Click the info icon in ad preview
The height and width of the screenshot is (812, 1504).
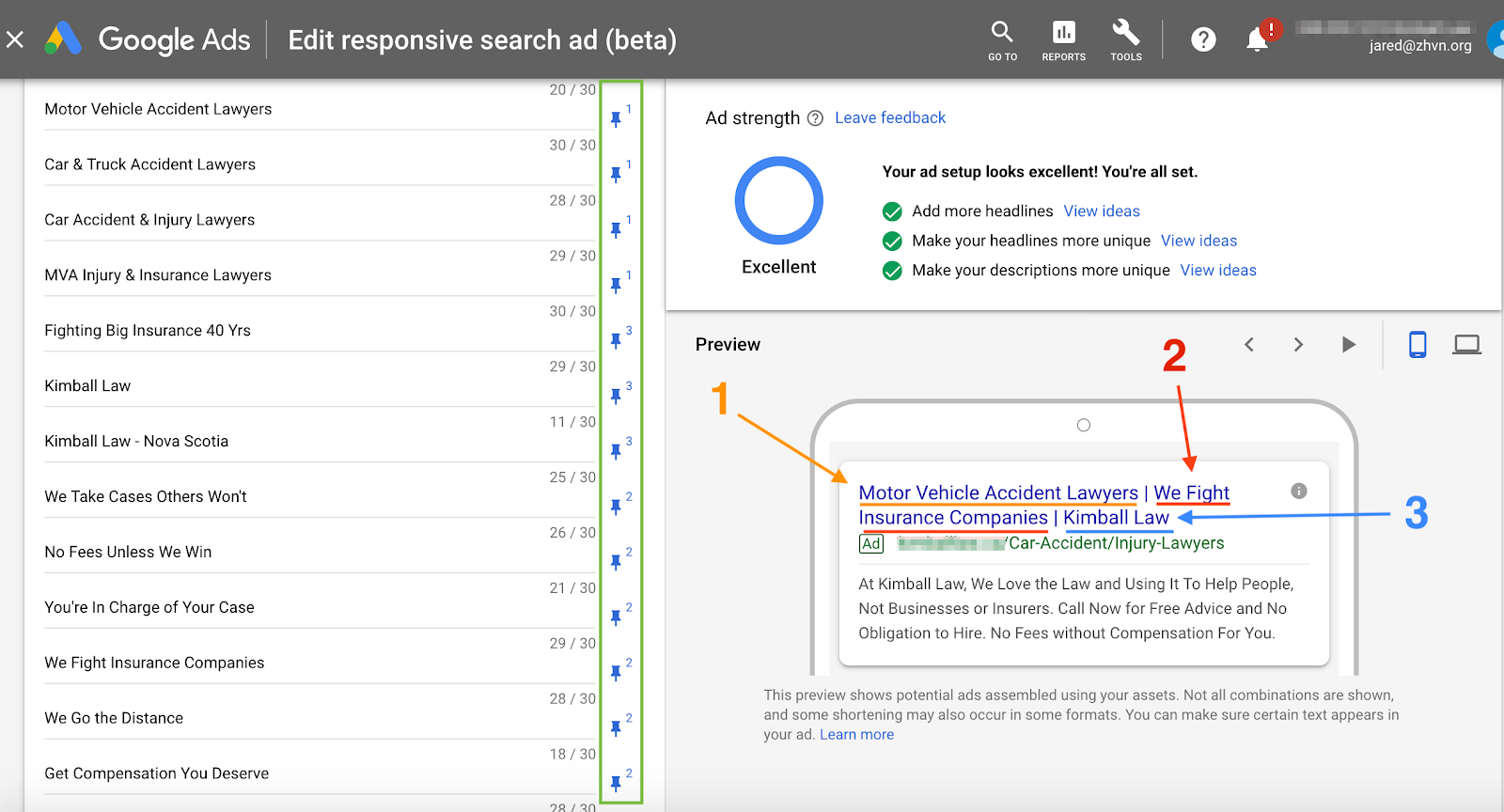1299,491
